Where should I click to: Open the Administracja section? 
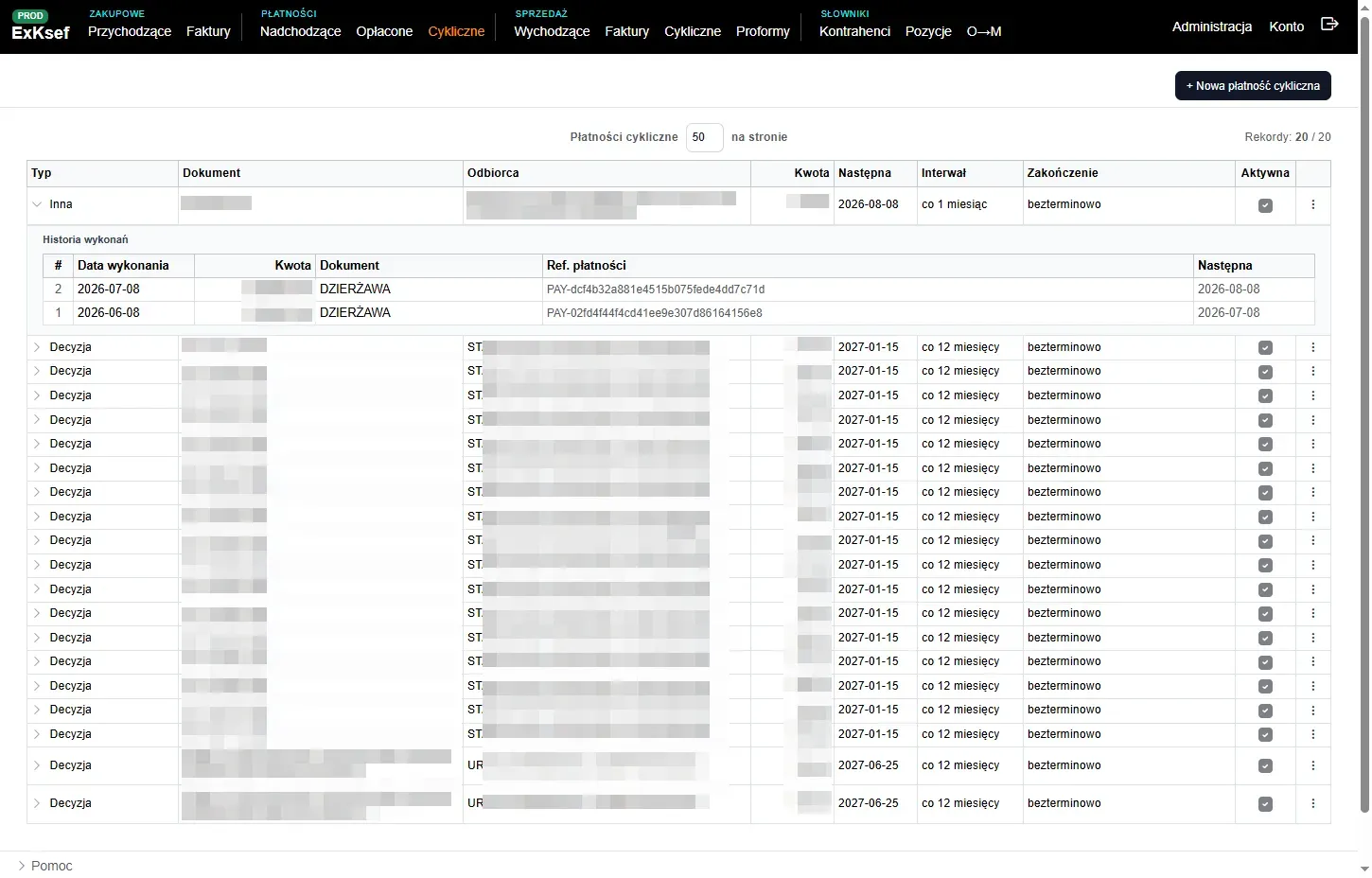tap(1212, 26)
